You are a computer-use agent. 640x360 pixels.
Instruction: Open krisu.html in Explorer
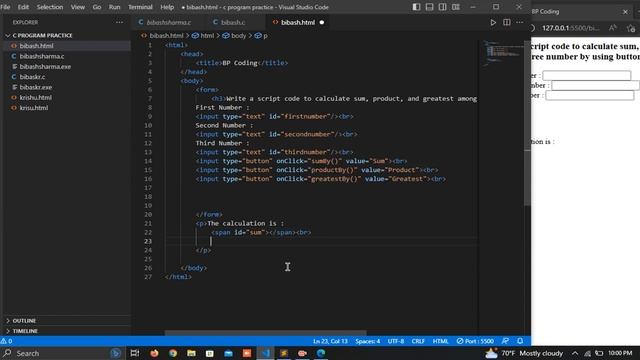(34, 108)
